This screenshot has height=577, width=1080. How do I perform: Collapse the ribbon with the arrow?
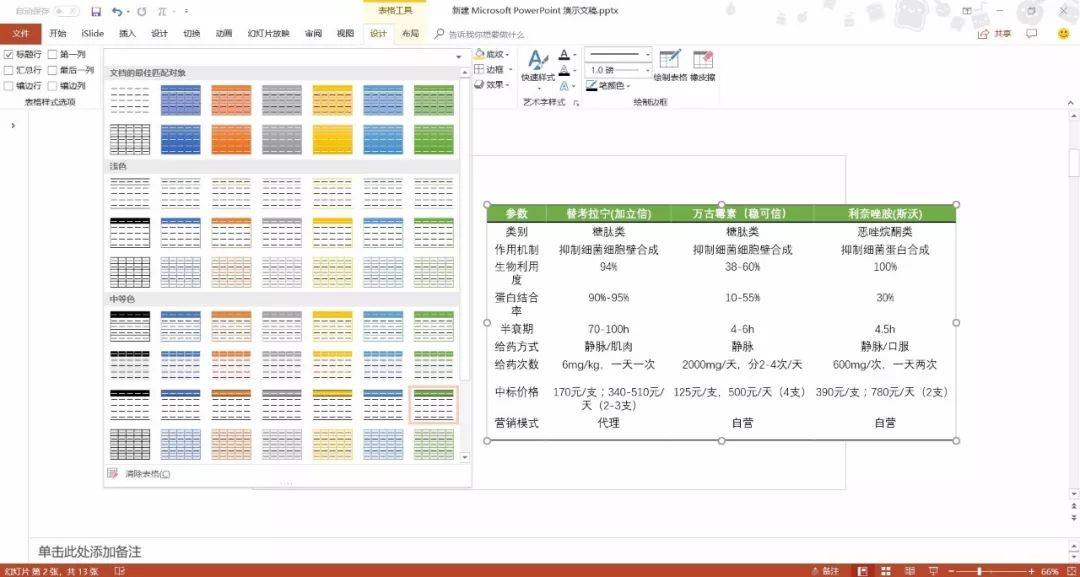coord(1070,103)
